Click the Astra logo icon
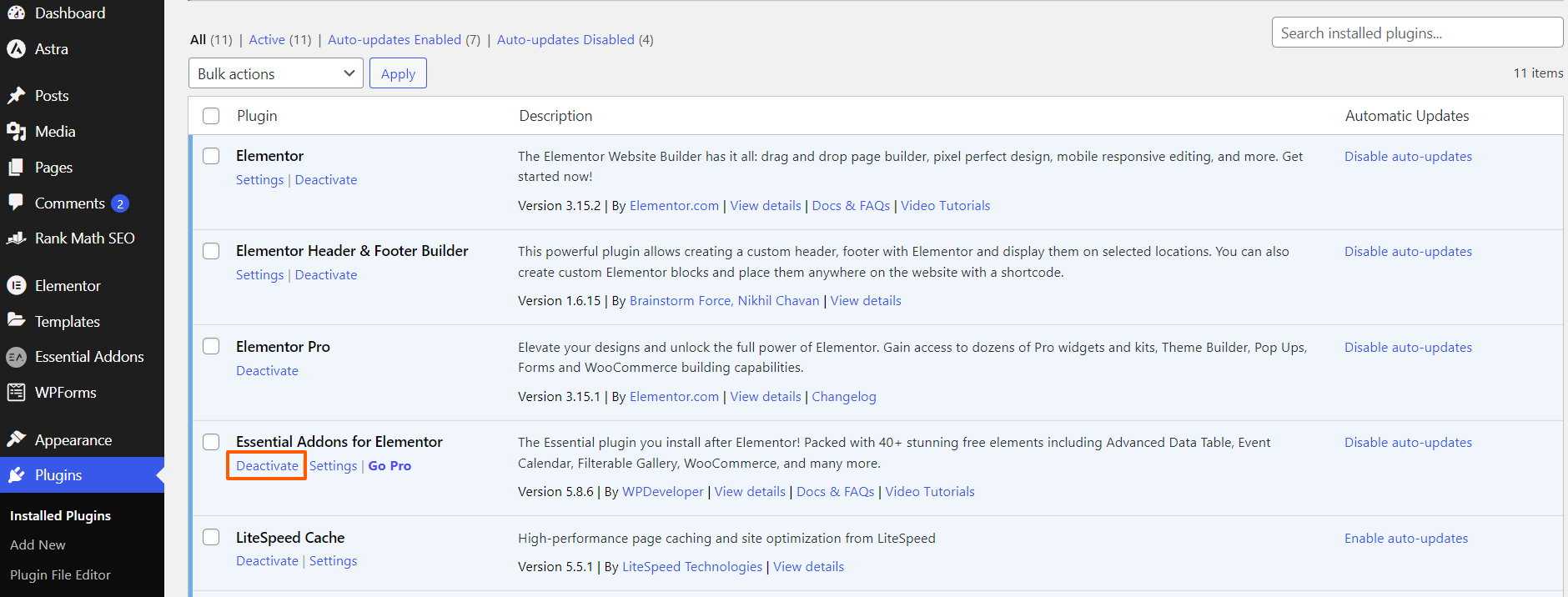 click(x=17, y=49)
